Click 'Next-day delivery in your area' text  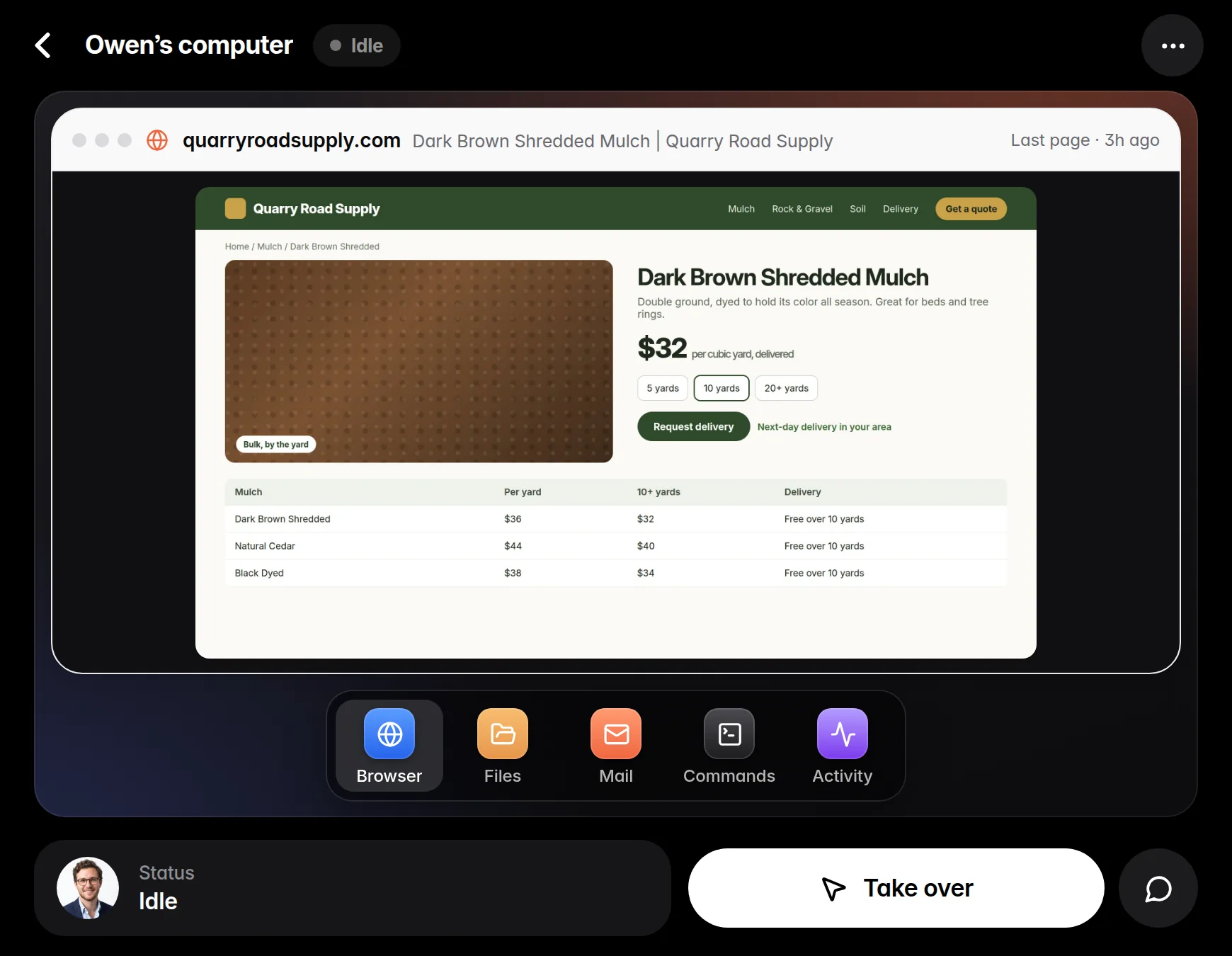pos(824,427)
